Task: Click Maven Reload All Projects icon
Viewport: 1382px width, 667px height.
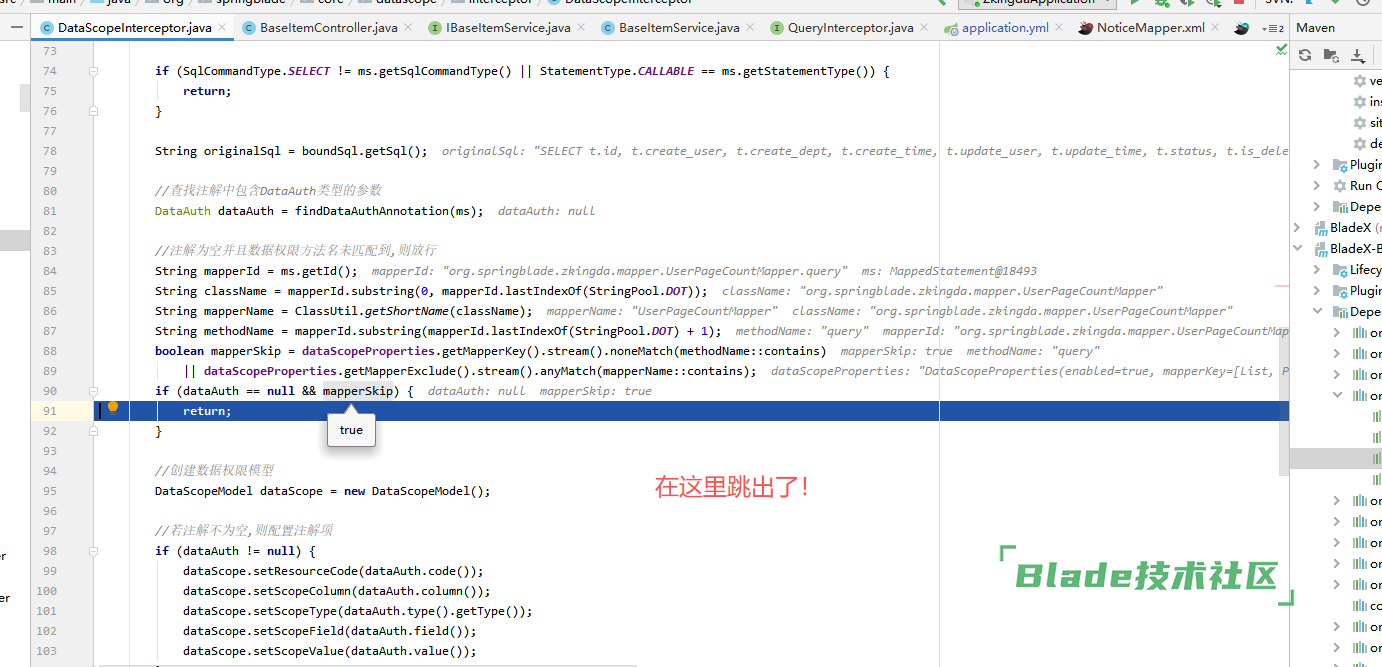Action: 1305,56
